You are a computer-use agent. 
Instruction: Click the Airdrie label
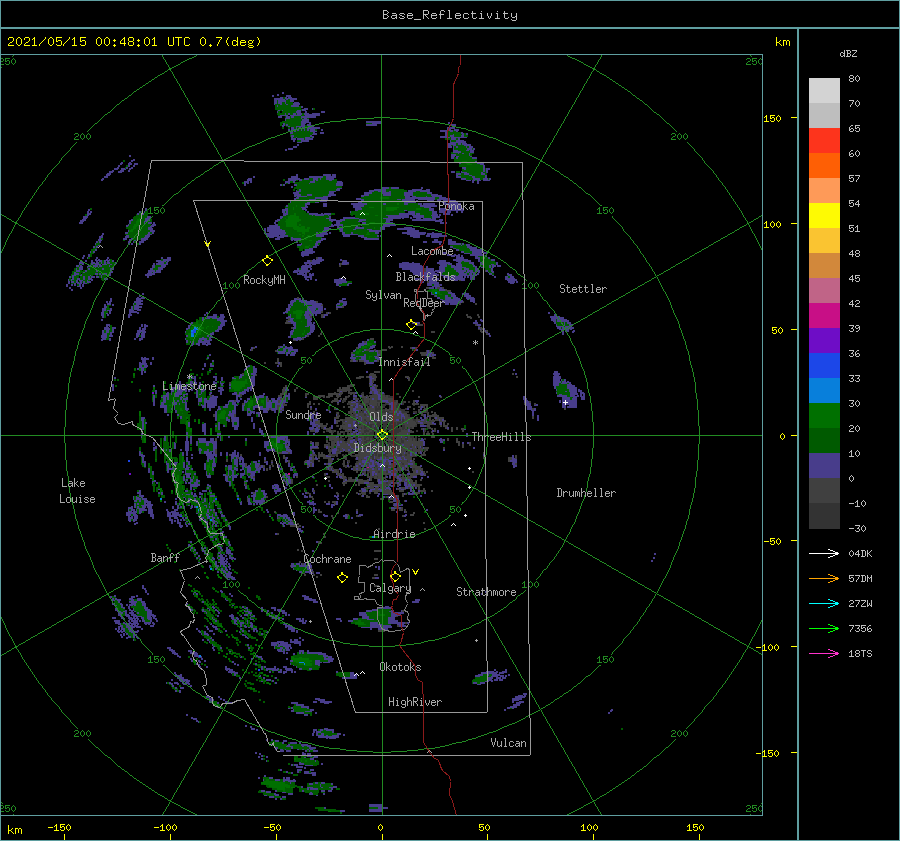[394, 534]
